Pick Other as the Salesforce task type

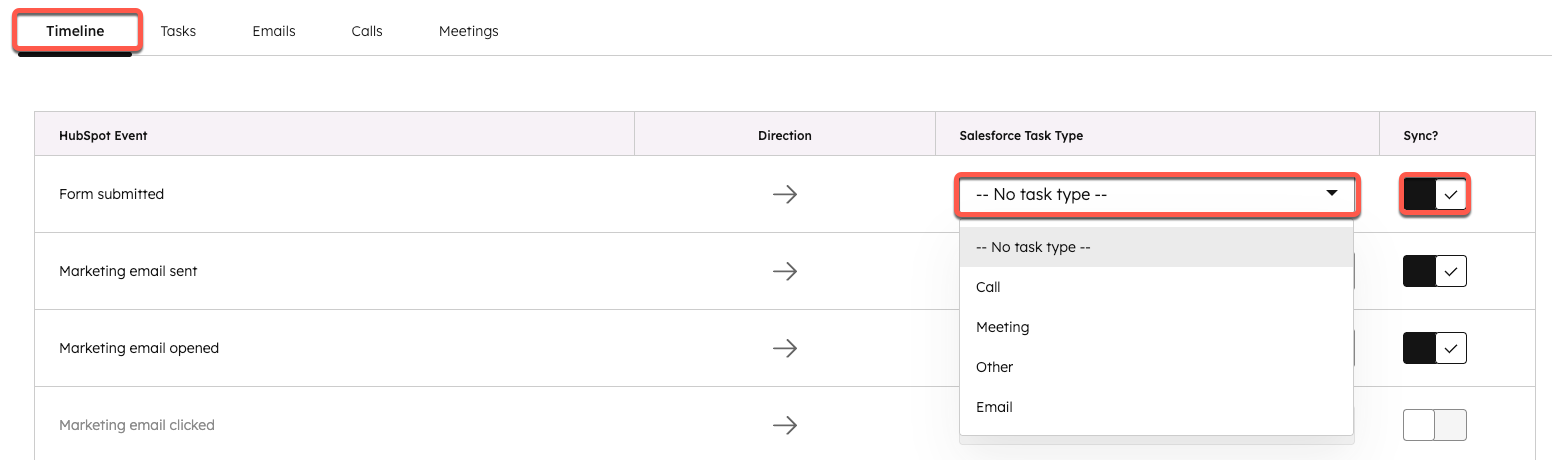point(994,367)
